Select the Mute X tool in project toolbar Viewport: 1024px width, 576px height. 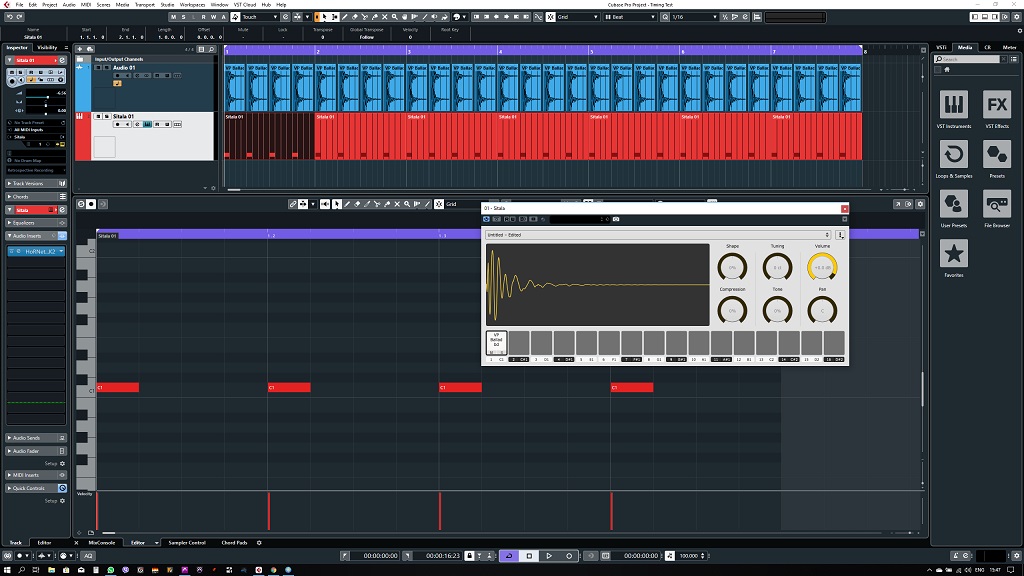pyautogui.click(x=385, y=17)
